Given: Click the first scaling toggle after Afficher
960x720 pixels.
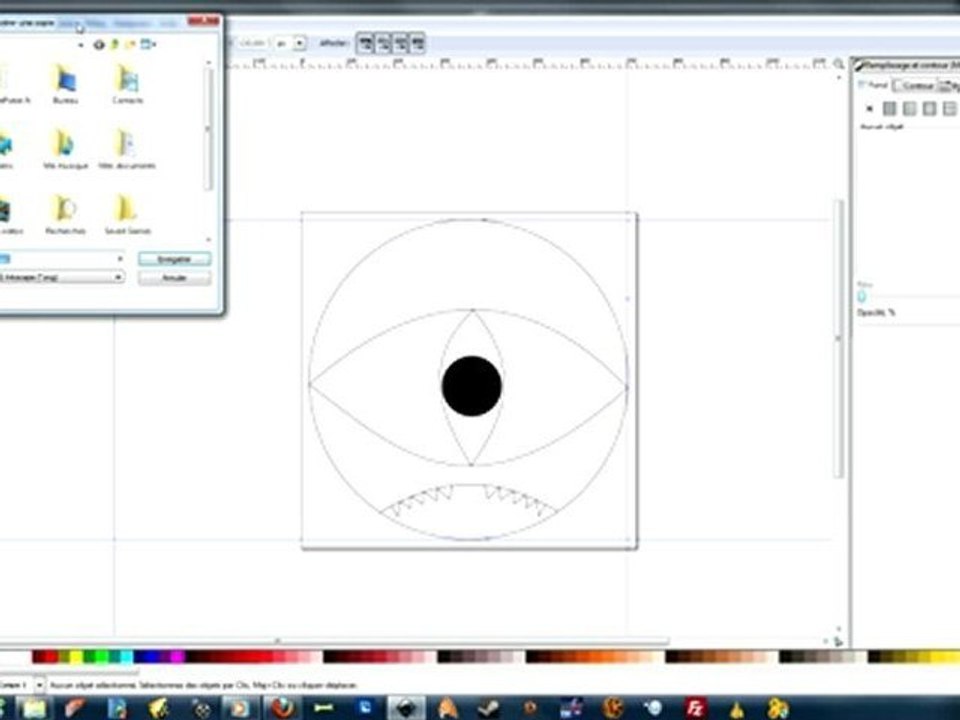Looking at the screenshot, I should 366,43.
